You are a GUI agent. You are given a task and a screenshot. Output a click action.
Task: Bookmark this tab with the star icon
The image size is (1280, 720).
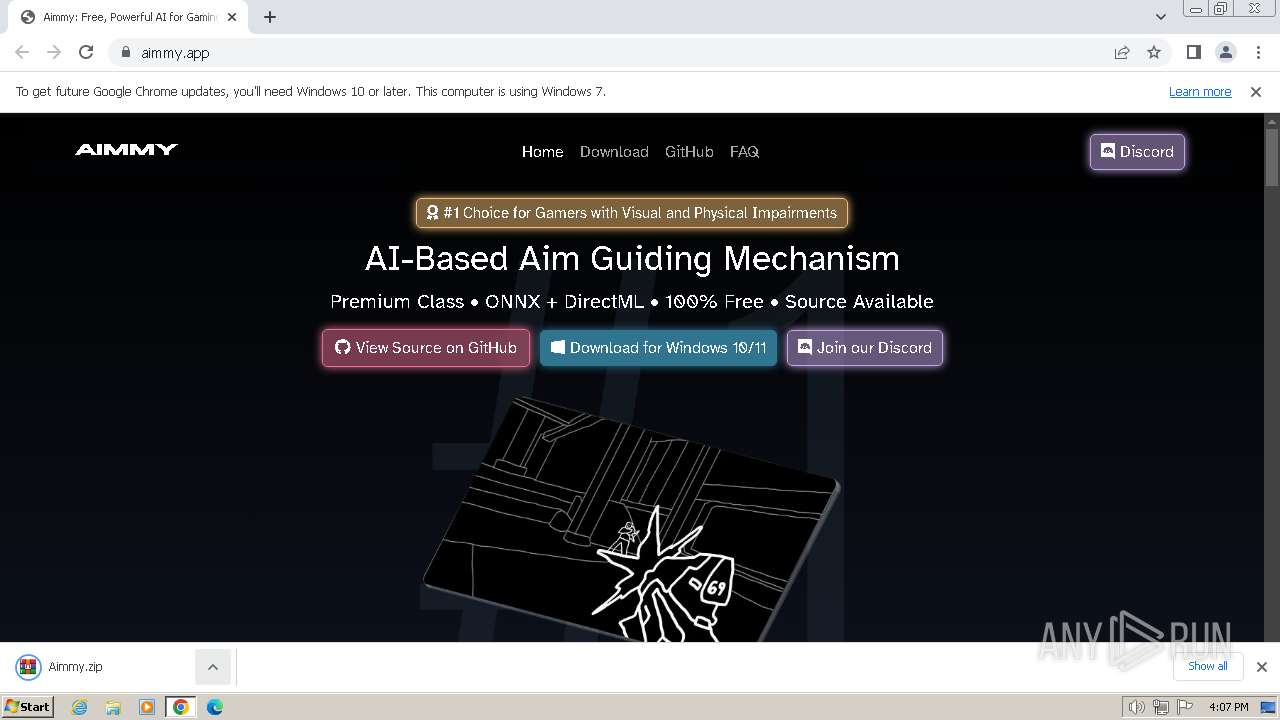point(1154,53)
